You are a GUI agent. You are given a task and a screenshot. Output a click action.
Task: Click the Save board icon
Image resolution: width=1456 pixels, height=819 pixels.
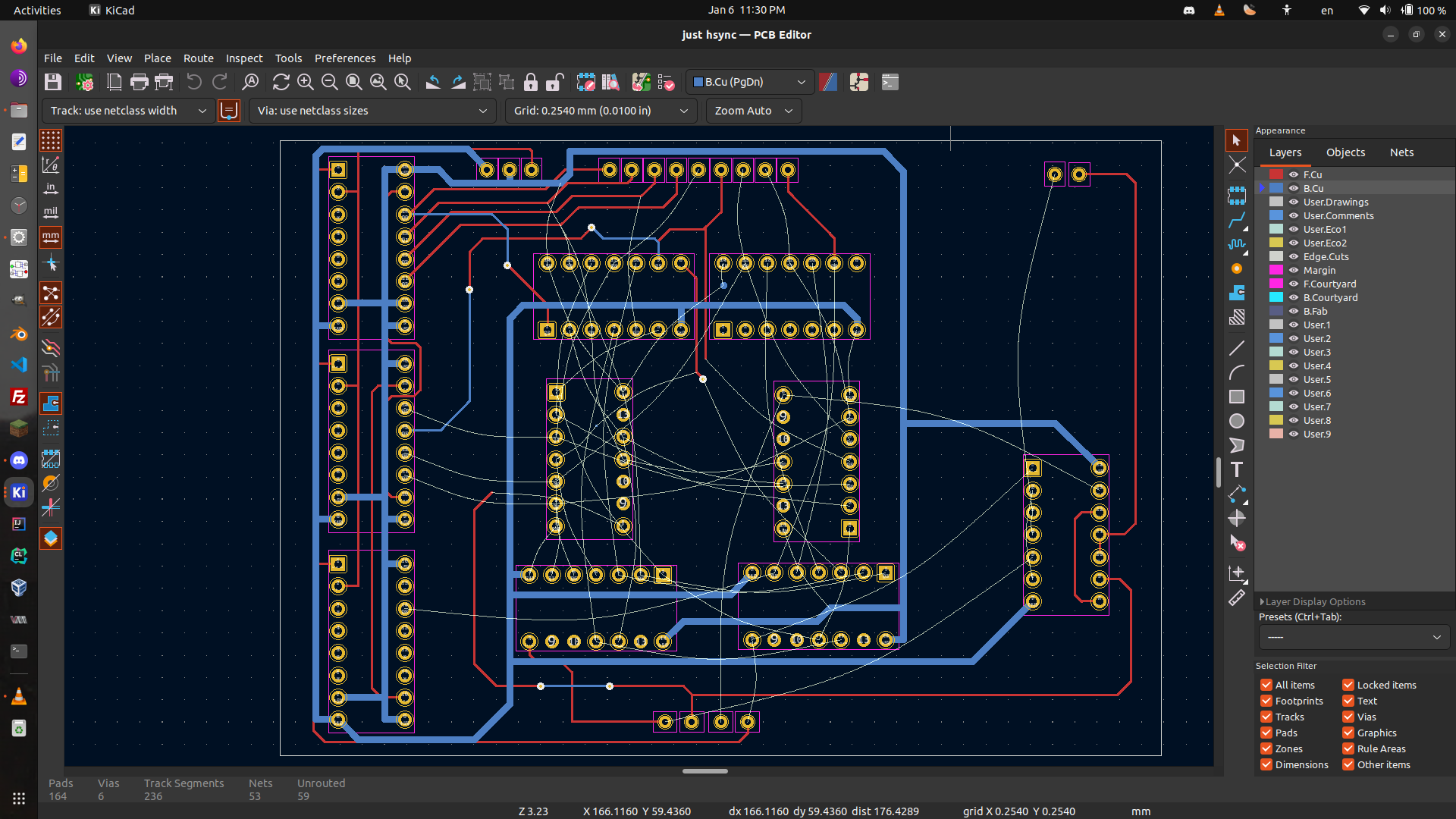[x=53, y=82]
